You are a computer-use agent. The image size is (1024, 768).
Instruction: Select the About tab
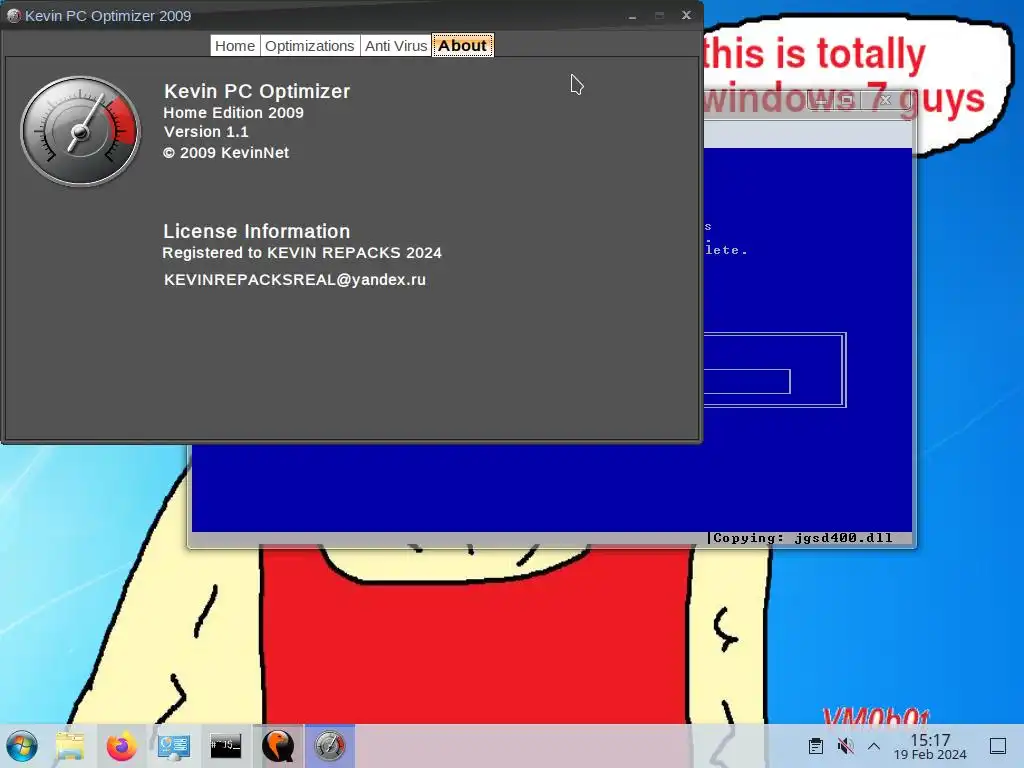[x=462, y=46]
